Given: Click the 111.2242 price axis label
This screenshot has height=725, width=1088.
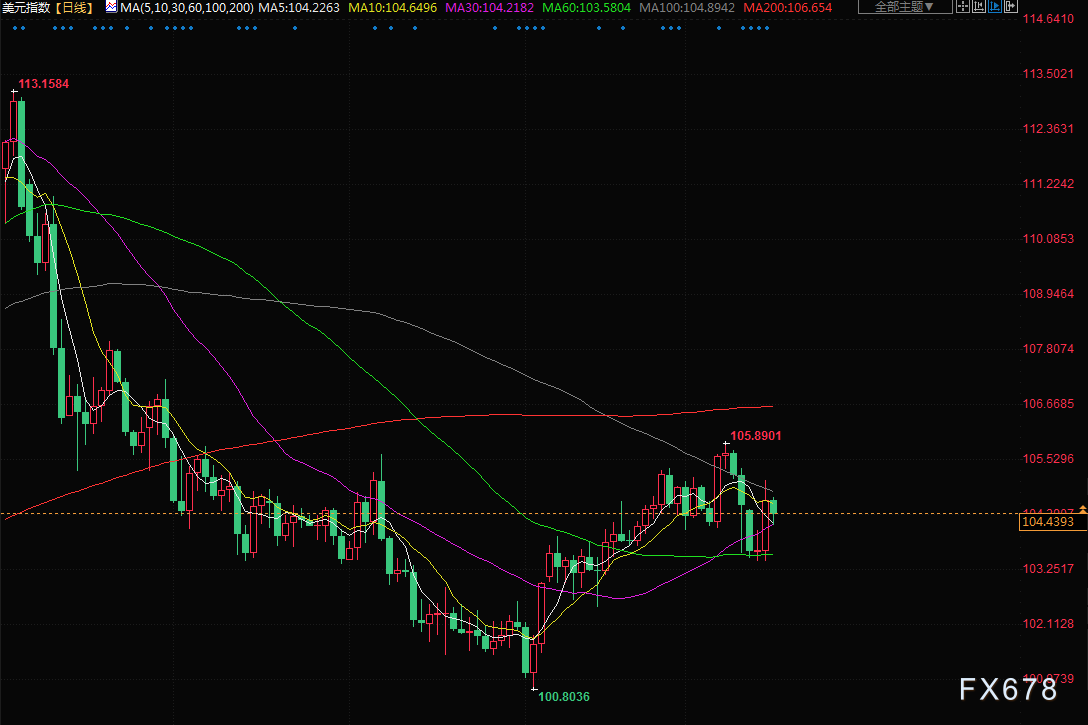Looking at the screenshot, I should click(1048, 184).
